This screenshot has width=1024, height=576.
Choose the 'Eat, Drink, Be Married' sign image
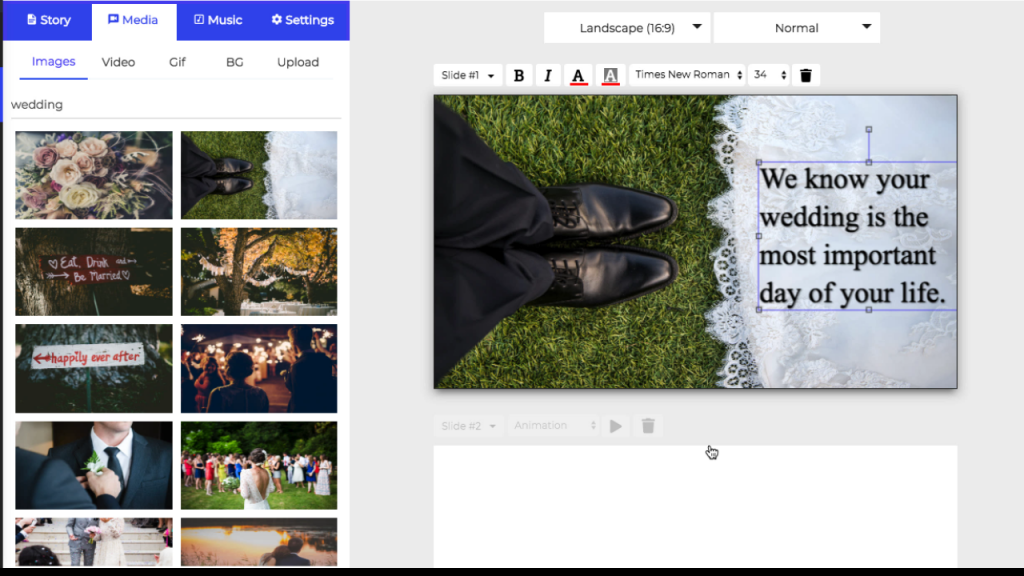[x=94, y=272]
